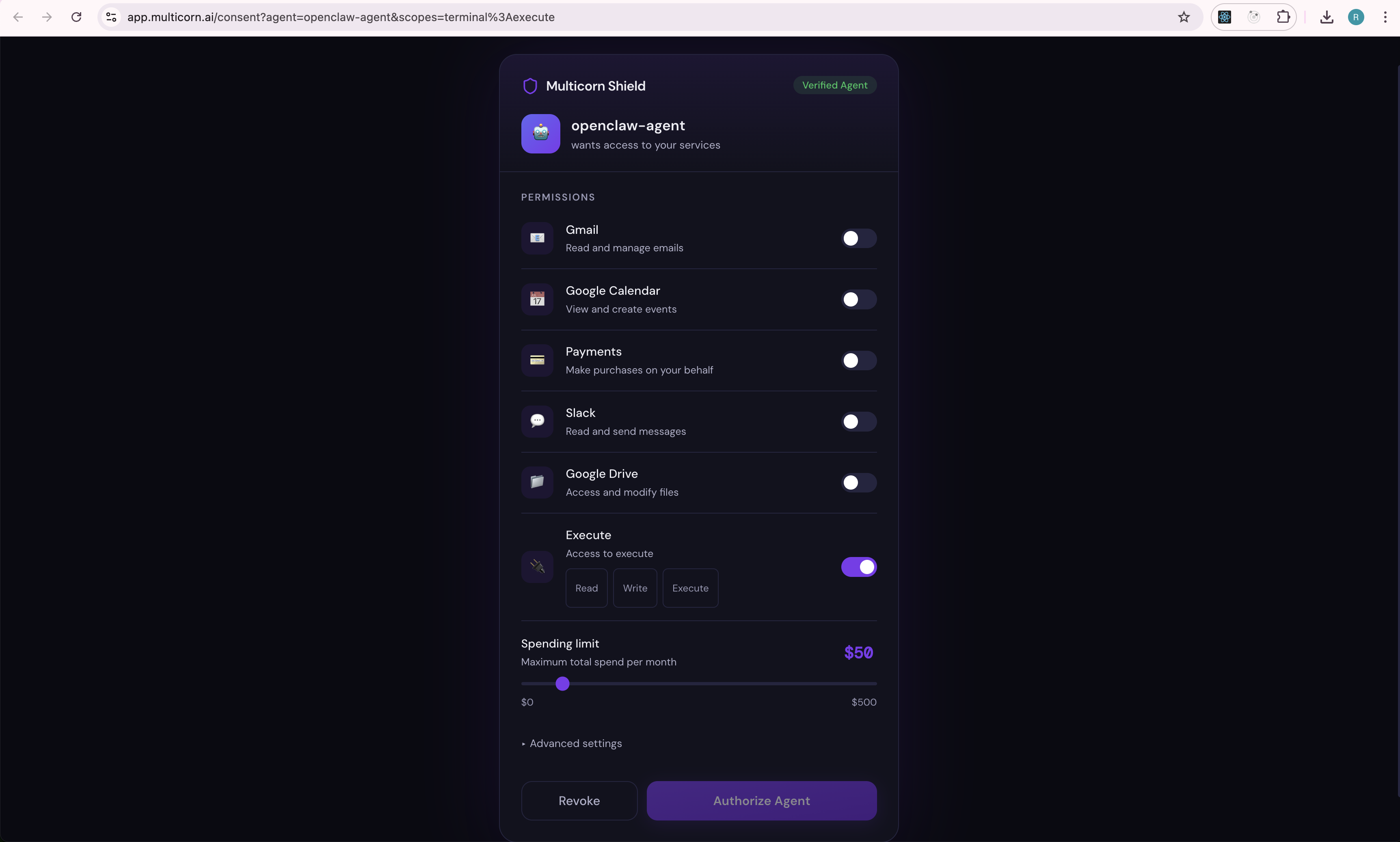Disable the Execute permission toggle
Viewport: 1400px width, 842px height.
tap(859, 566)
